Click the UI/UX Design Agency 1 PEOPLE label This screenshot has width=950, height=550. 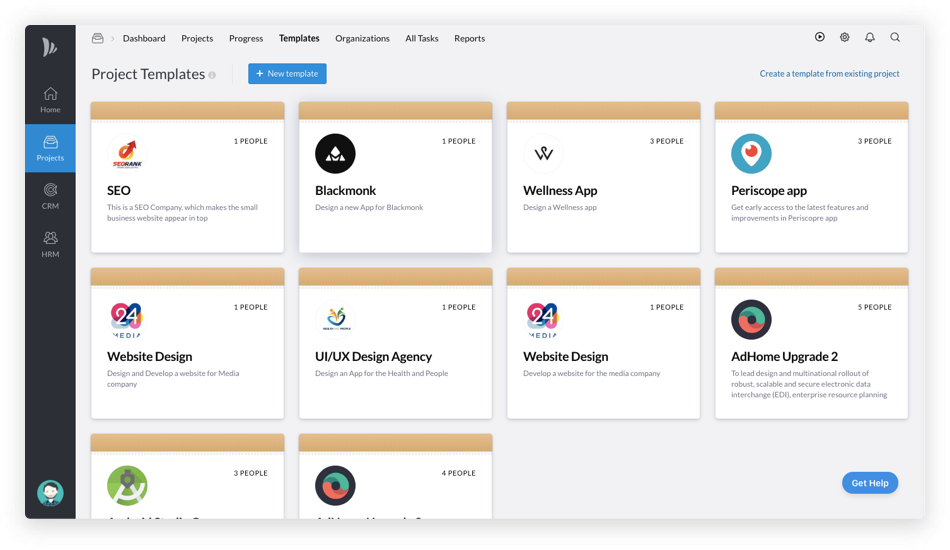pyautogui.click(x=459, y=307)
